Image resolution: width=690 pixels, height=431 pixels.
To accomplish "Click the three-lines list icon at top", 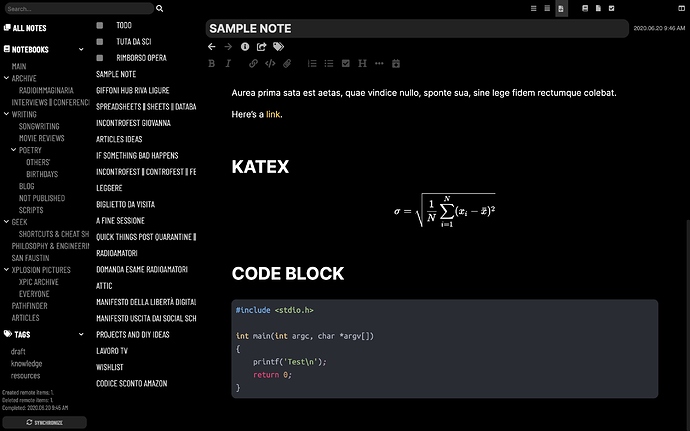I will coord(533,8).
